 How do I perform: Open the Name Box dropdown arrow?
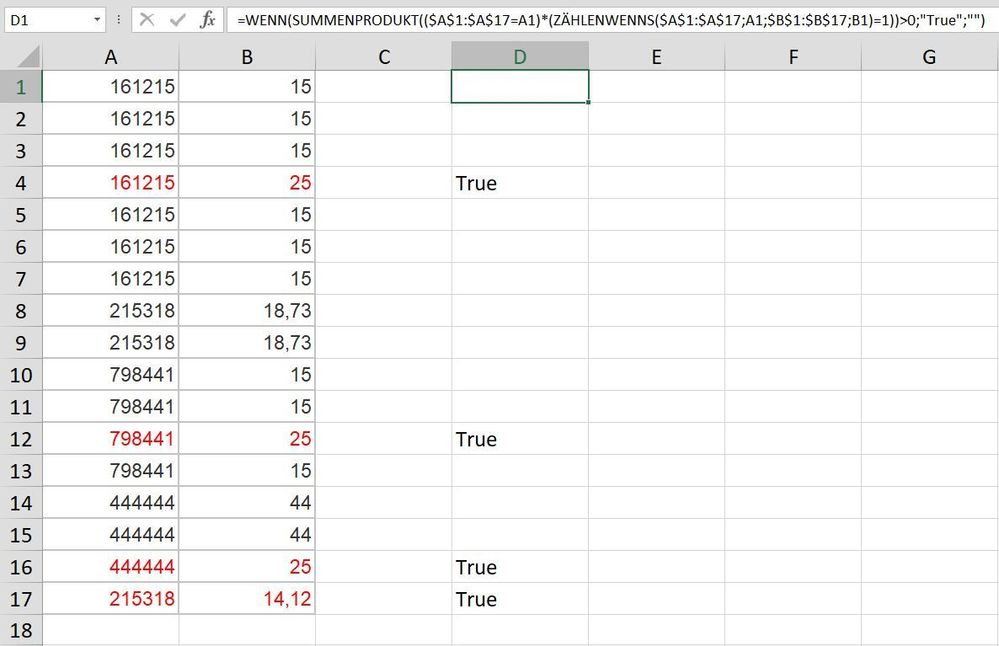pyautogui.click(x=97, y=20)
